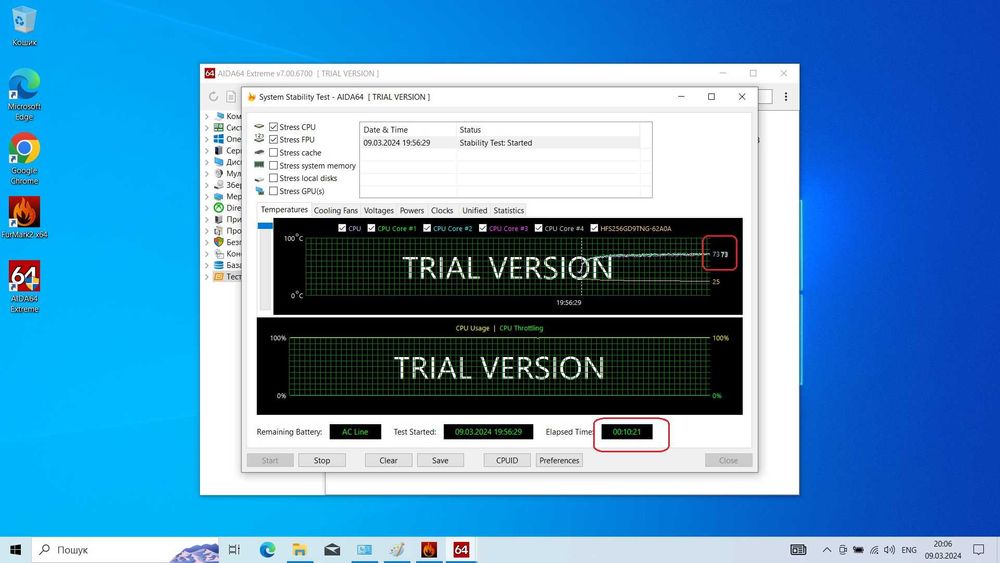Switch to the Voltages tab
The height and width of the screenshot is (563, 1000).
pos(379,210)
